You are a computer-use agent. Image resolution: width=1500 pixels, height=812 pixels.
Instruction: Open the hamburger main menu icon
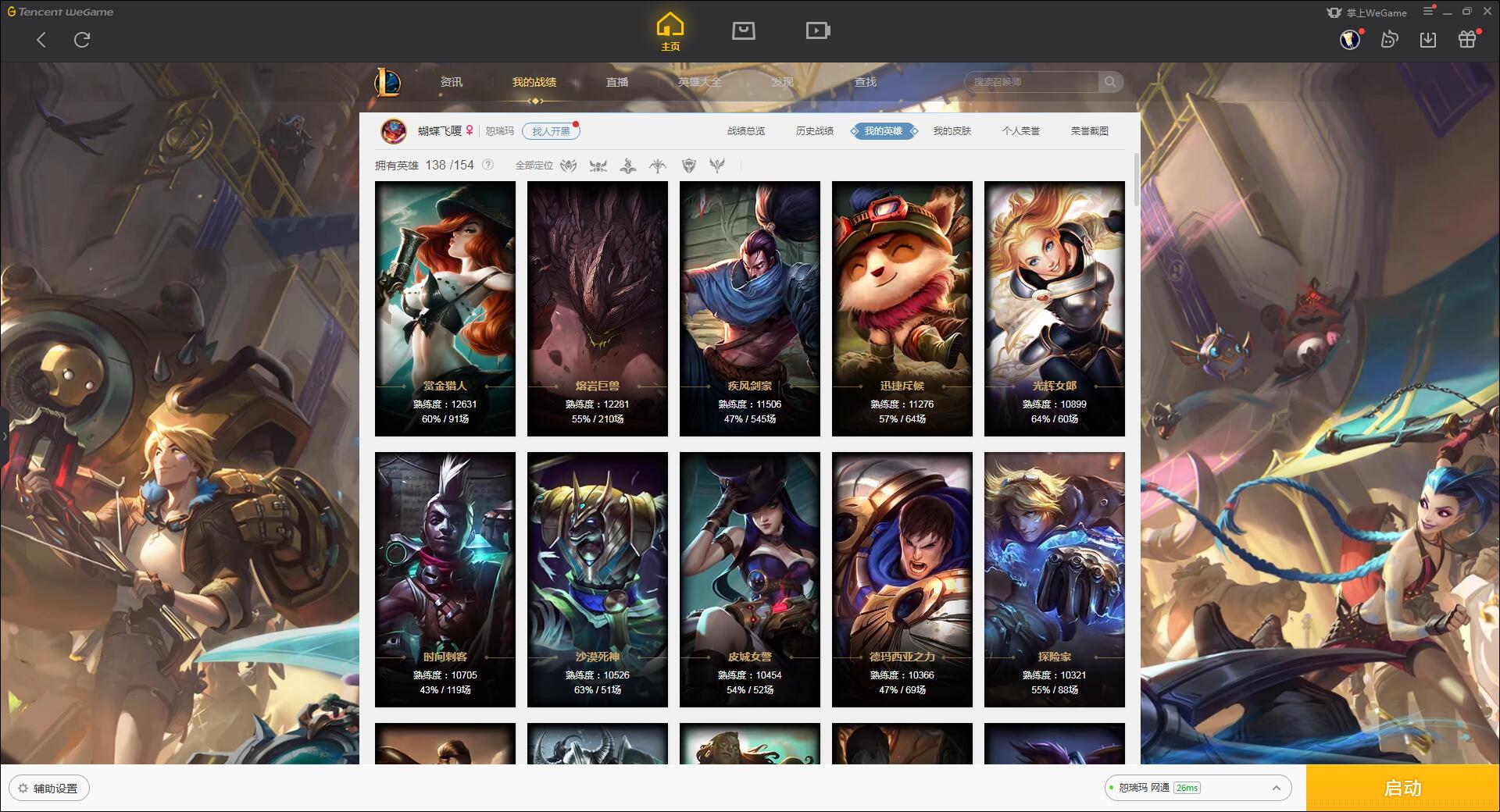(x=1429, y=11)
